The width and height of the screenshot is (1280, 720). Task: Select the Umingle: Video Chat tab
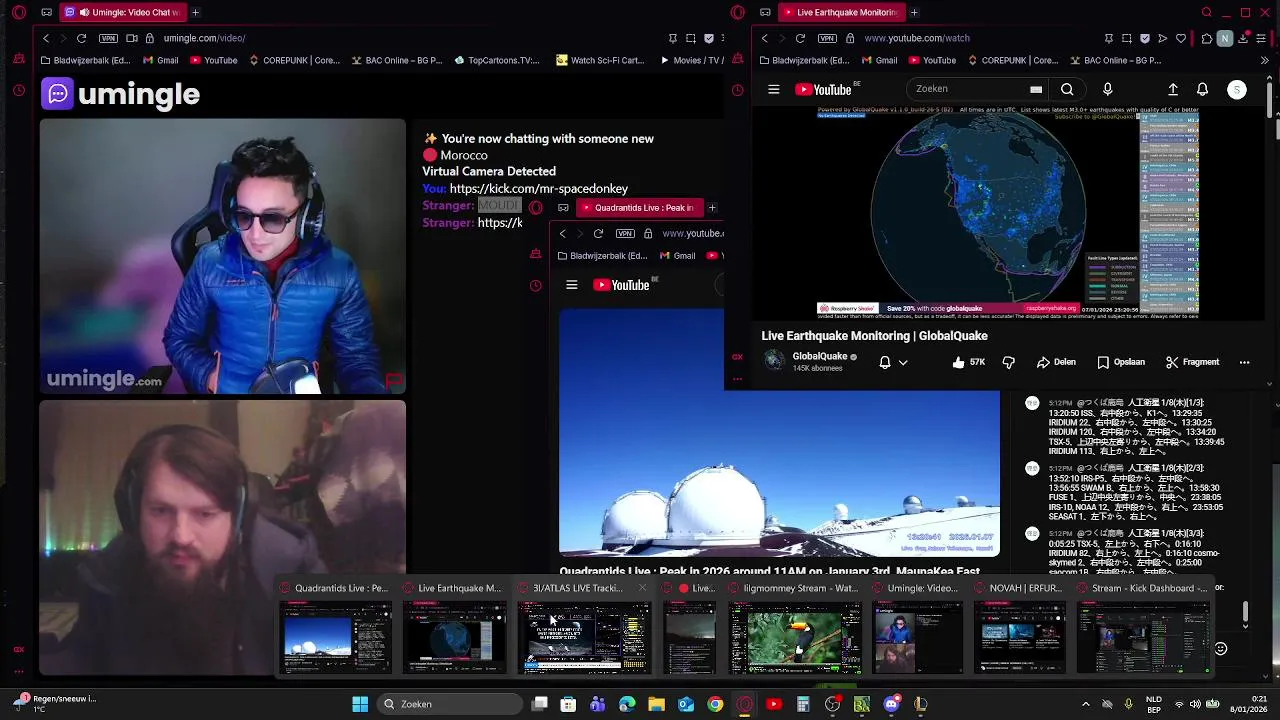[x=121, y=12]
